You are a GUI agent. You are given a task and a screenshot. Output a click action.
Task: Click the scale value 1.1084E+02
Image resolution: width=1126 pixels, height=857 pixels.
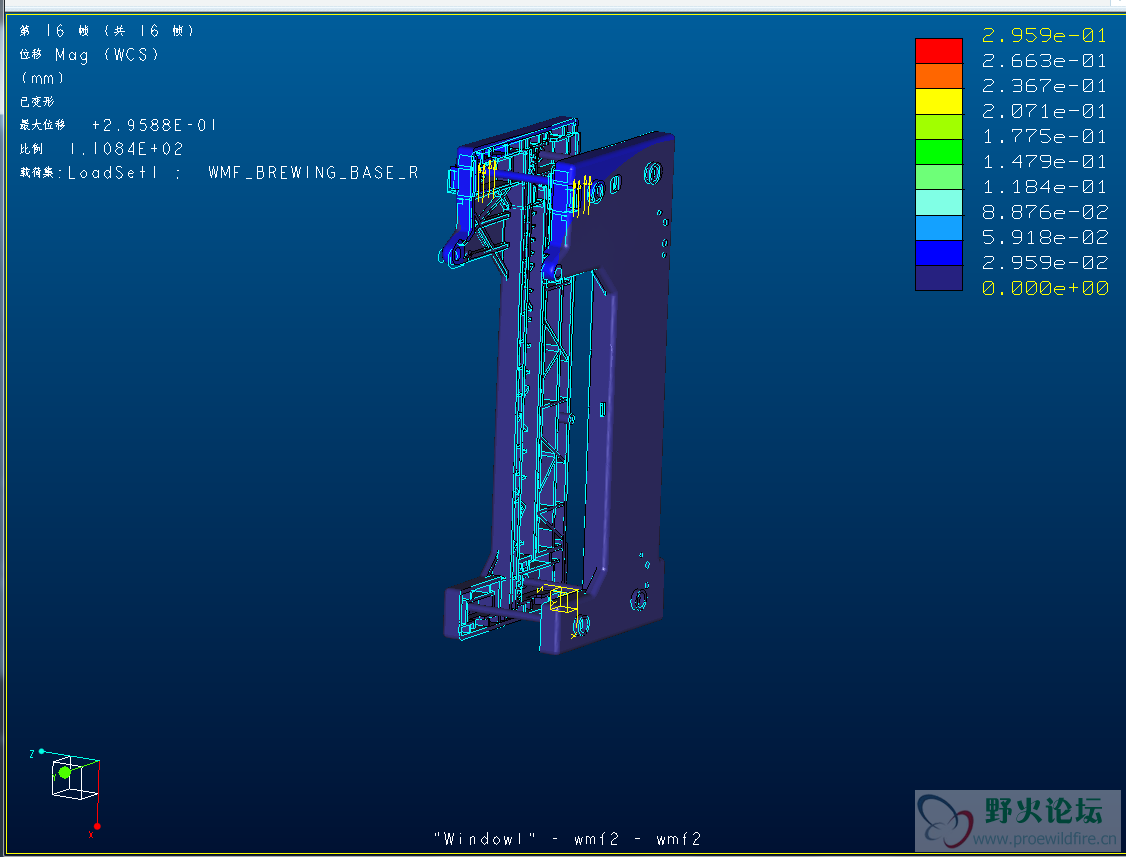tap(126, 149)
